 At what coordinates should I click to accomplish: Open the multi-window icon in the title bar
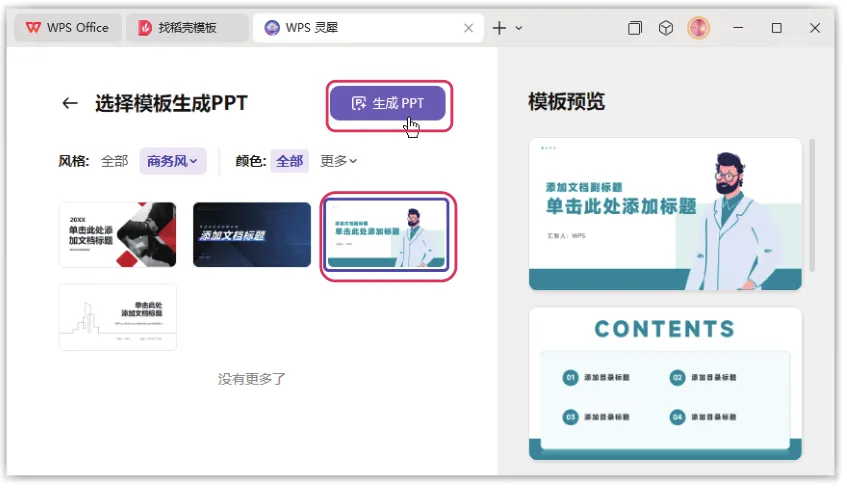(x=635, y=28)
